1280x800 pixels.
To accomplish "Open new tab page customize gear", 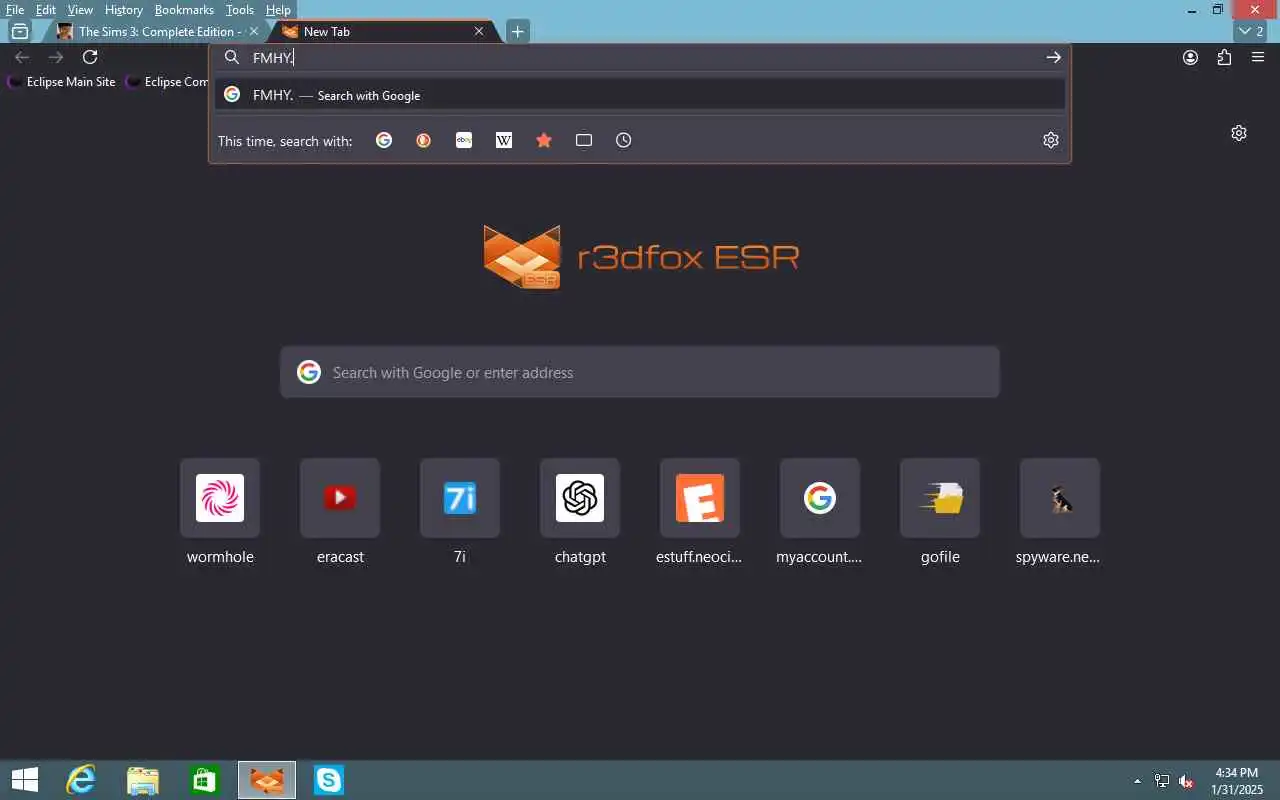I will [x=1239, y=133].
